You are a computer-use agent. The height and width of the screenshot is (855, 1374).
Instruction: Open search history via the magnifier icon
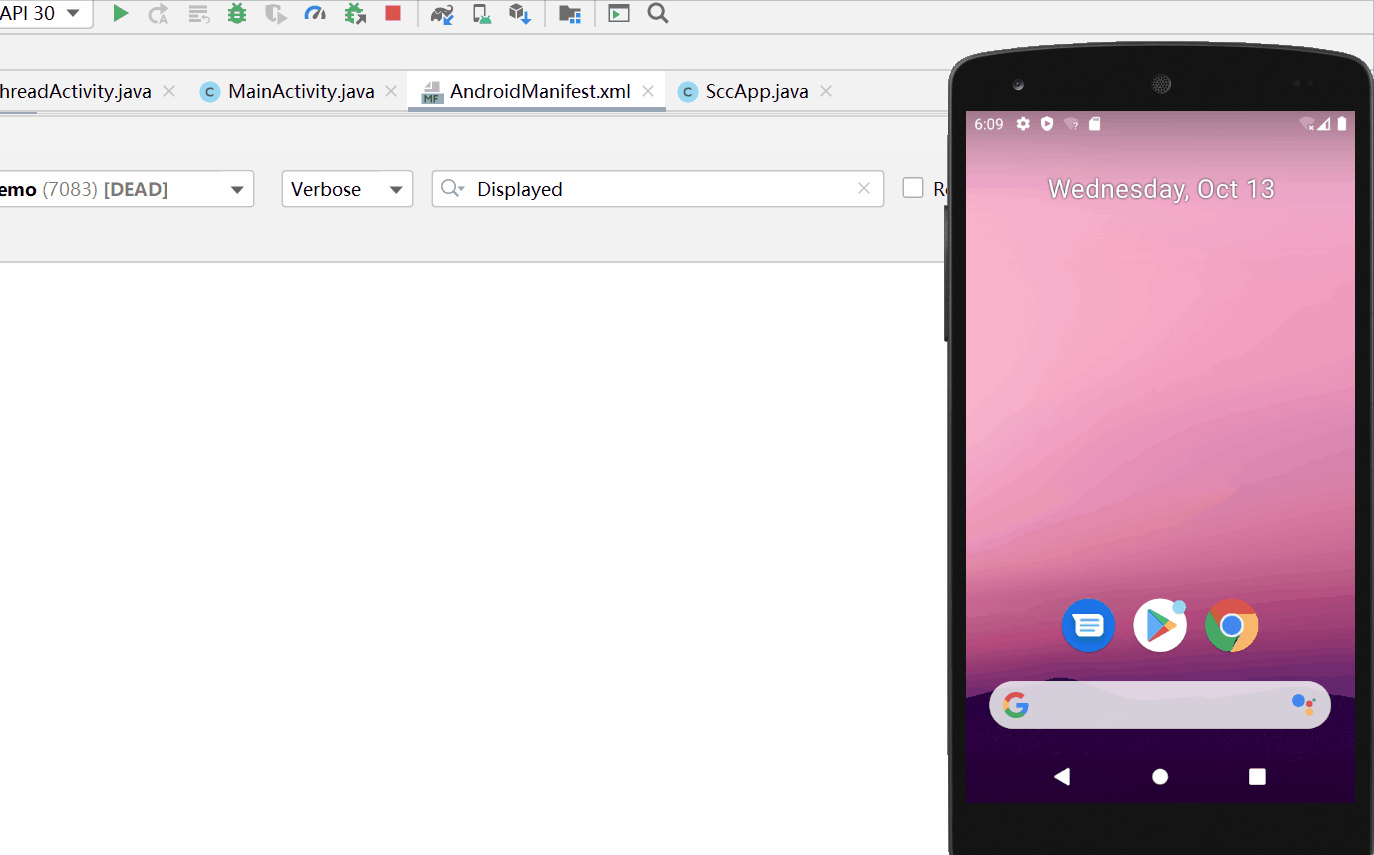[453, 189]
